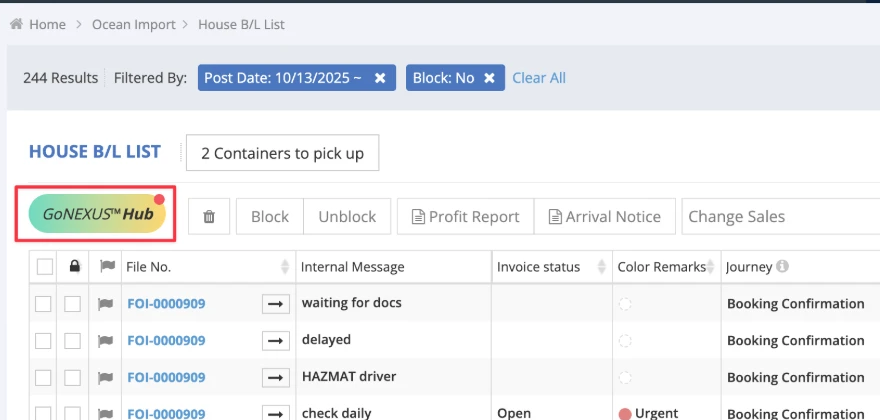
Task: Click the Home icon in the breadcrumb
Action: coord(16,24)
